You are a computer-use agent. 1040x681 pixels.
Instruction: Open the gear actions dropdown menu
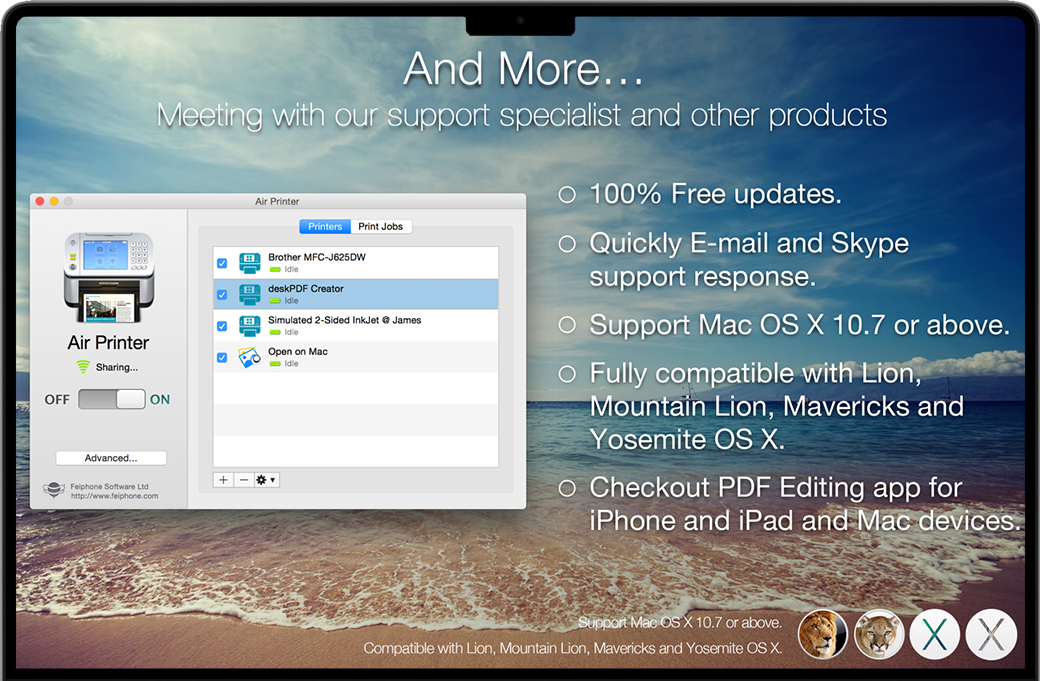tap(267, 479)
